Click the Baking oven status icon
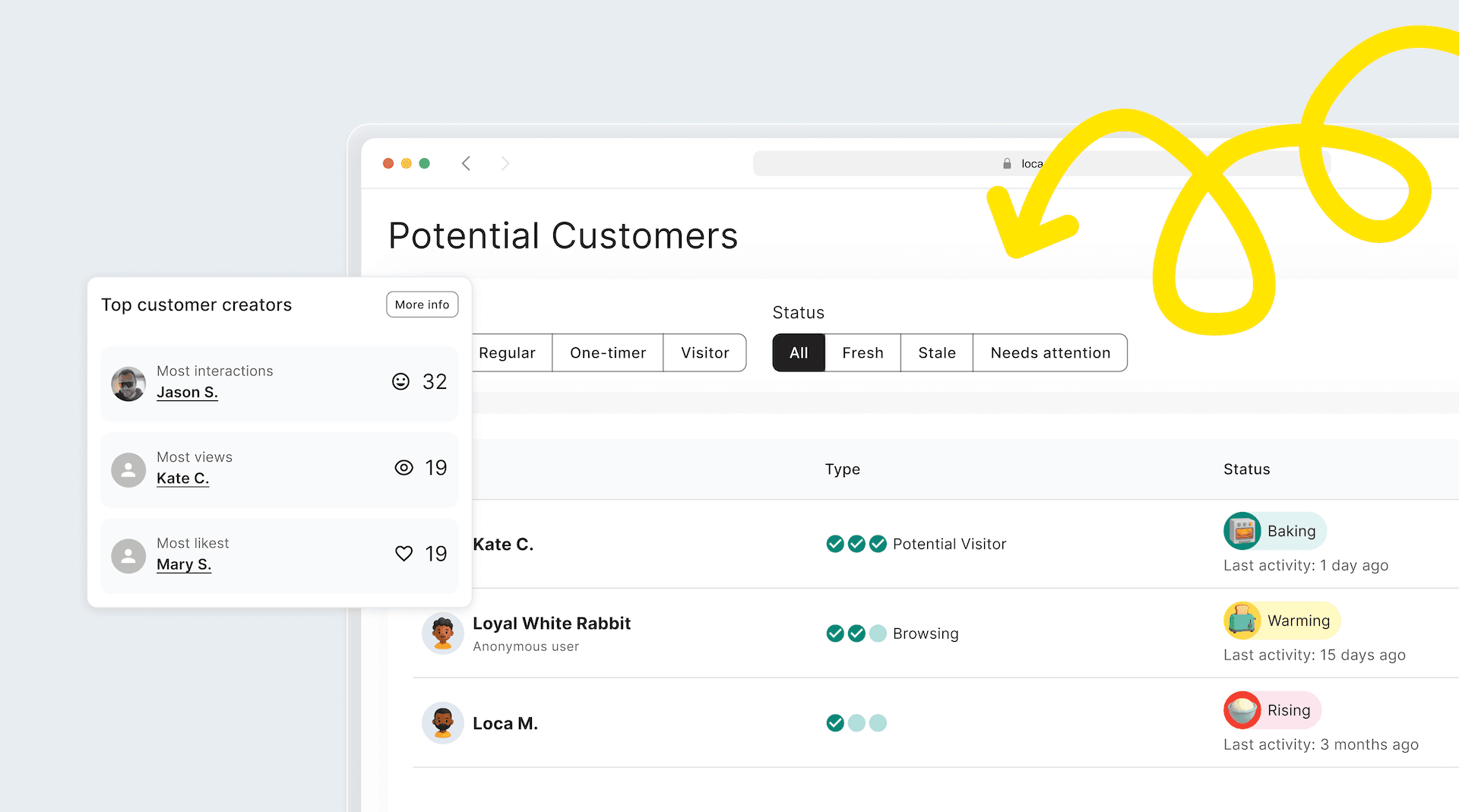The width and height of the screenshot is (1459, 812). coord(1242,531)
